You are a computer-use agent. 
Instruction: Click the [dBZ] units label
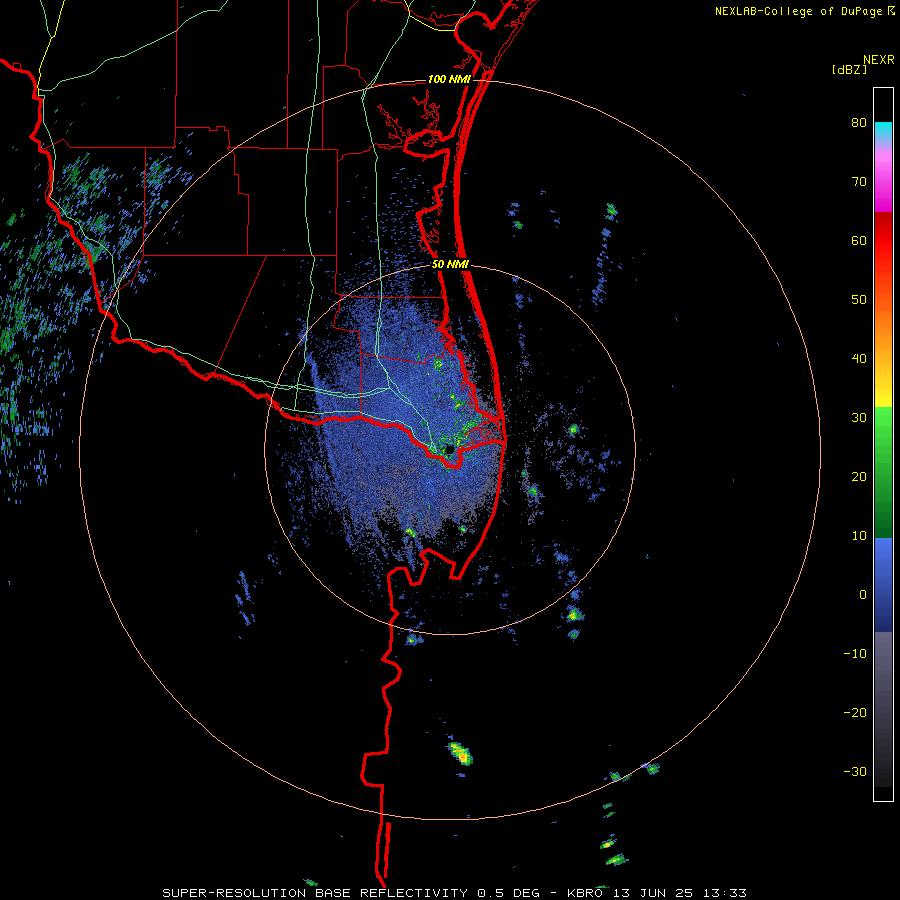(849, 70)
